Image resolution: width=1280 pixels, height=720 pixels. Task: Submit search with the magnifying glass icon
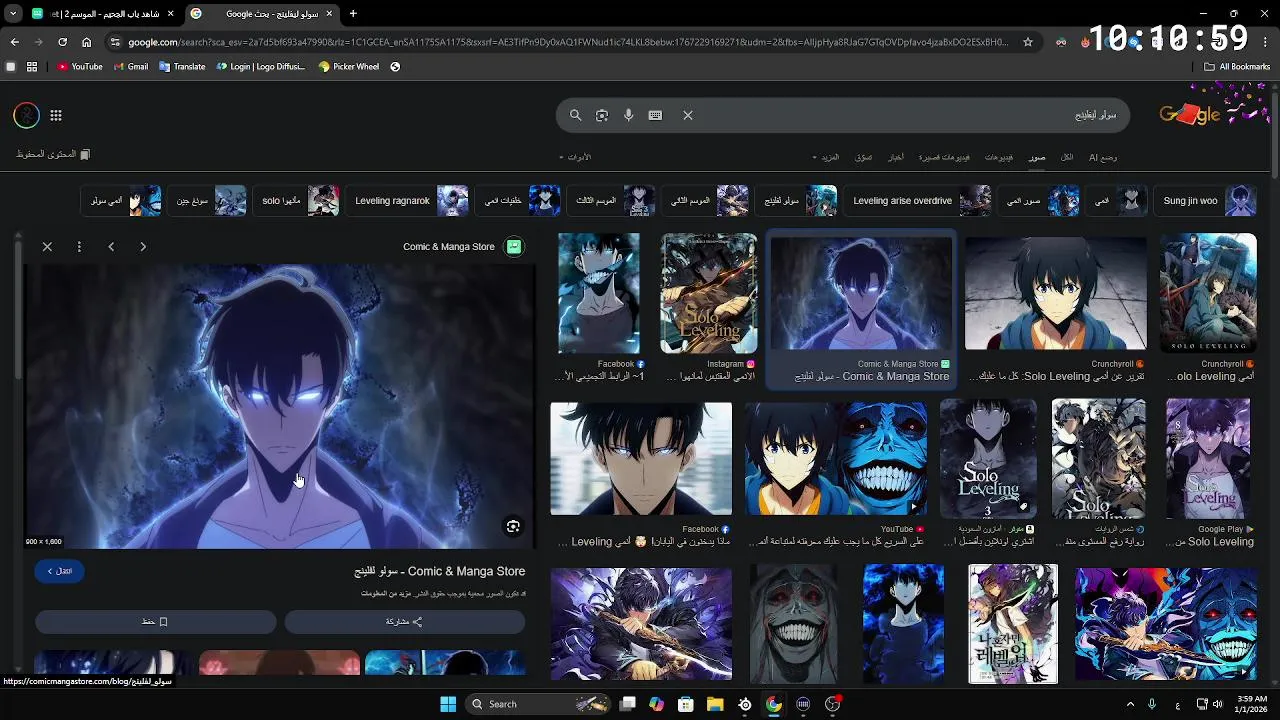click(575, 115)
